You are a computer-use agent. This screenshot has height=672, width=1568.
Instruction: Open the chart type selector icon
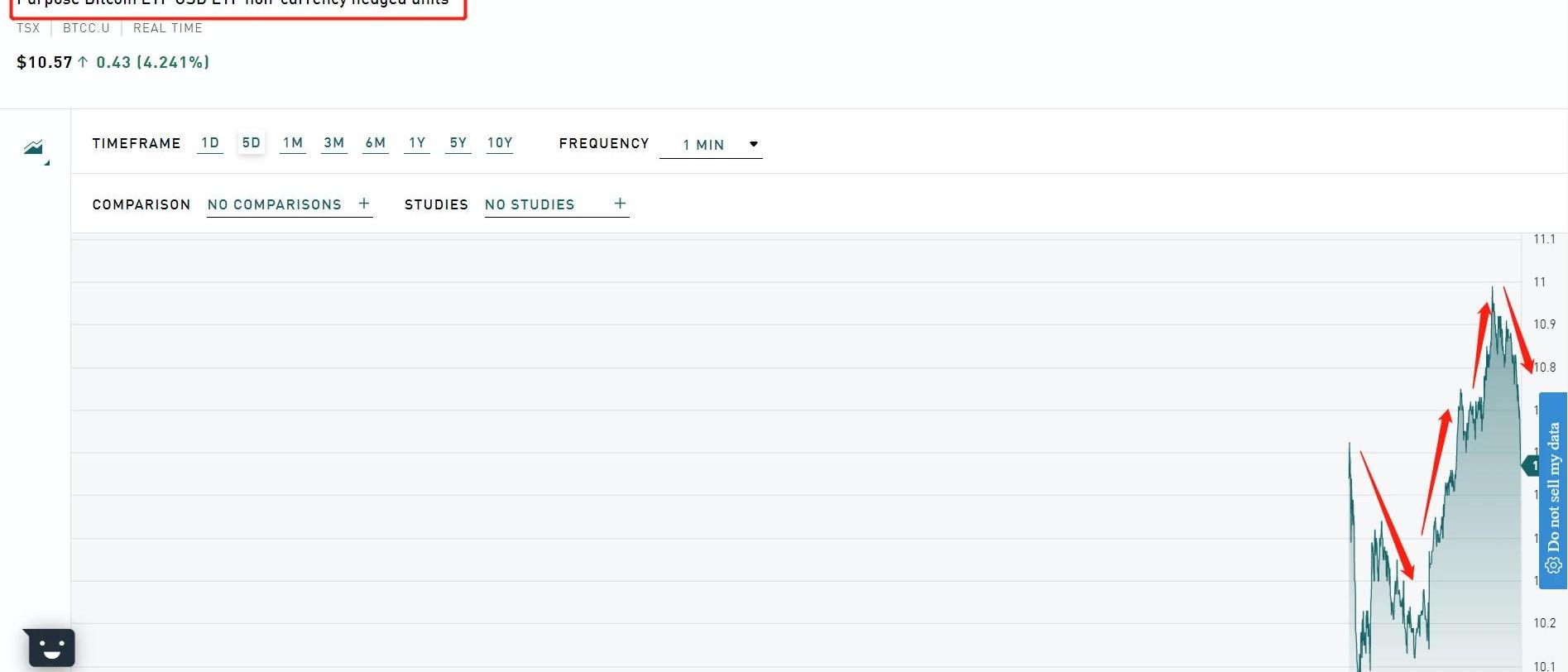34,148
